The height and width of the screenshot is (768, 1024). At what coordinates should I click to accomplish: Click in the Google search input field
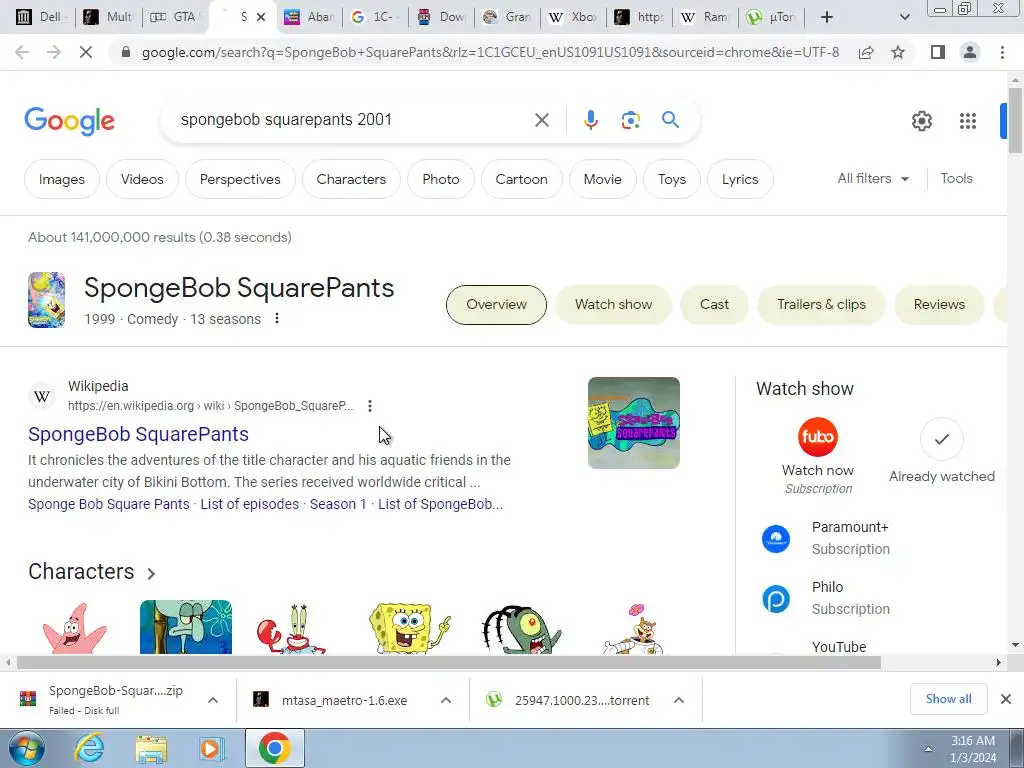(x=353, y=120)
